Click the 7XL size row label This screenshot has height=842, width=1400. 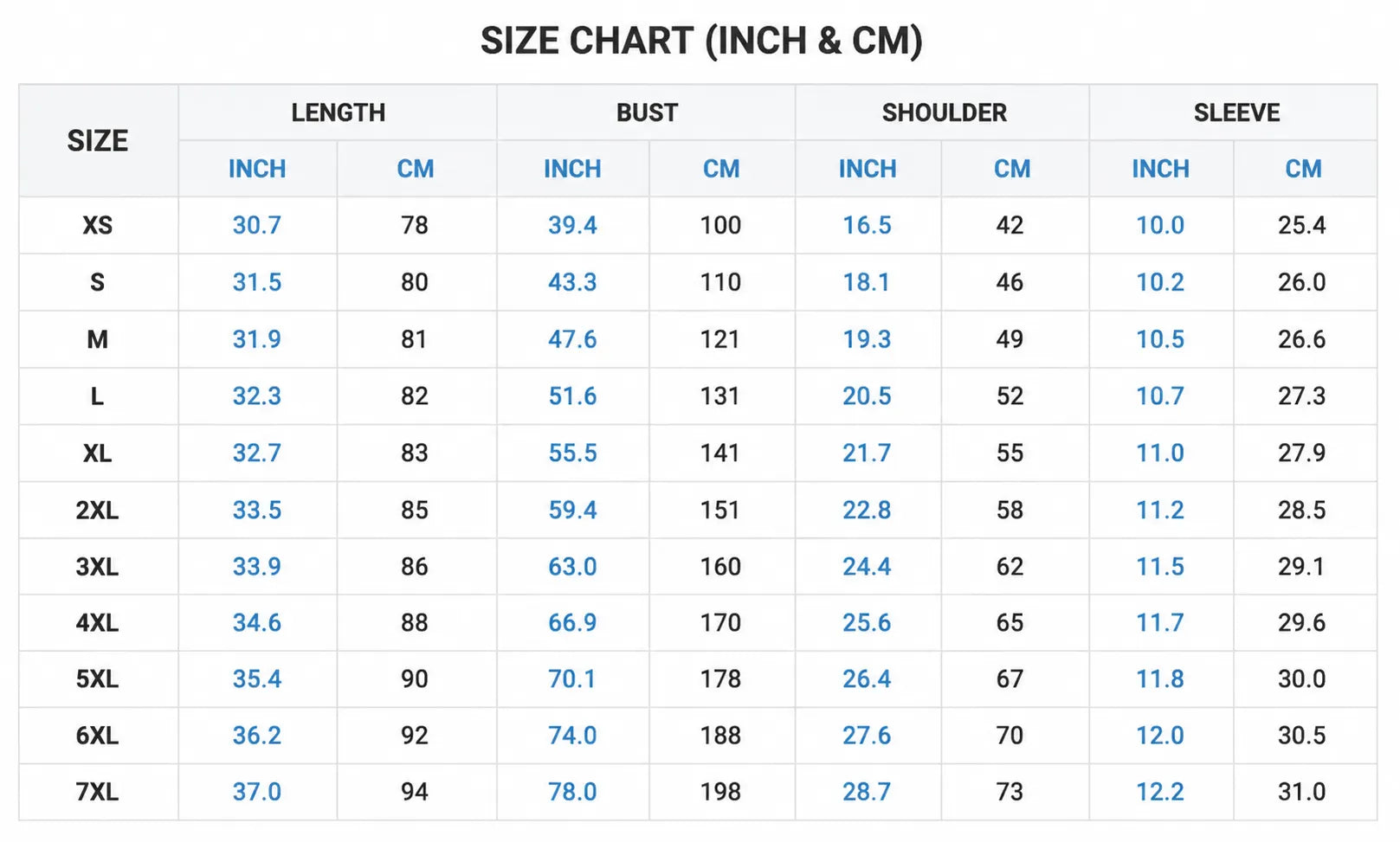click(x=97, y=792)
